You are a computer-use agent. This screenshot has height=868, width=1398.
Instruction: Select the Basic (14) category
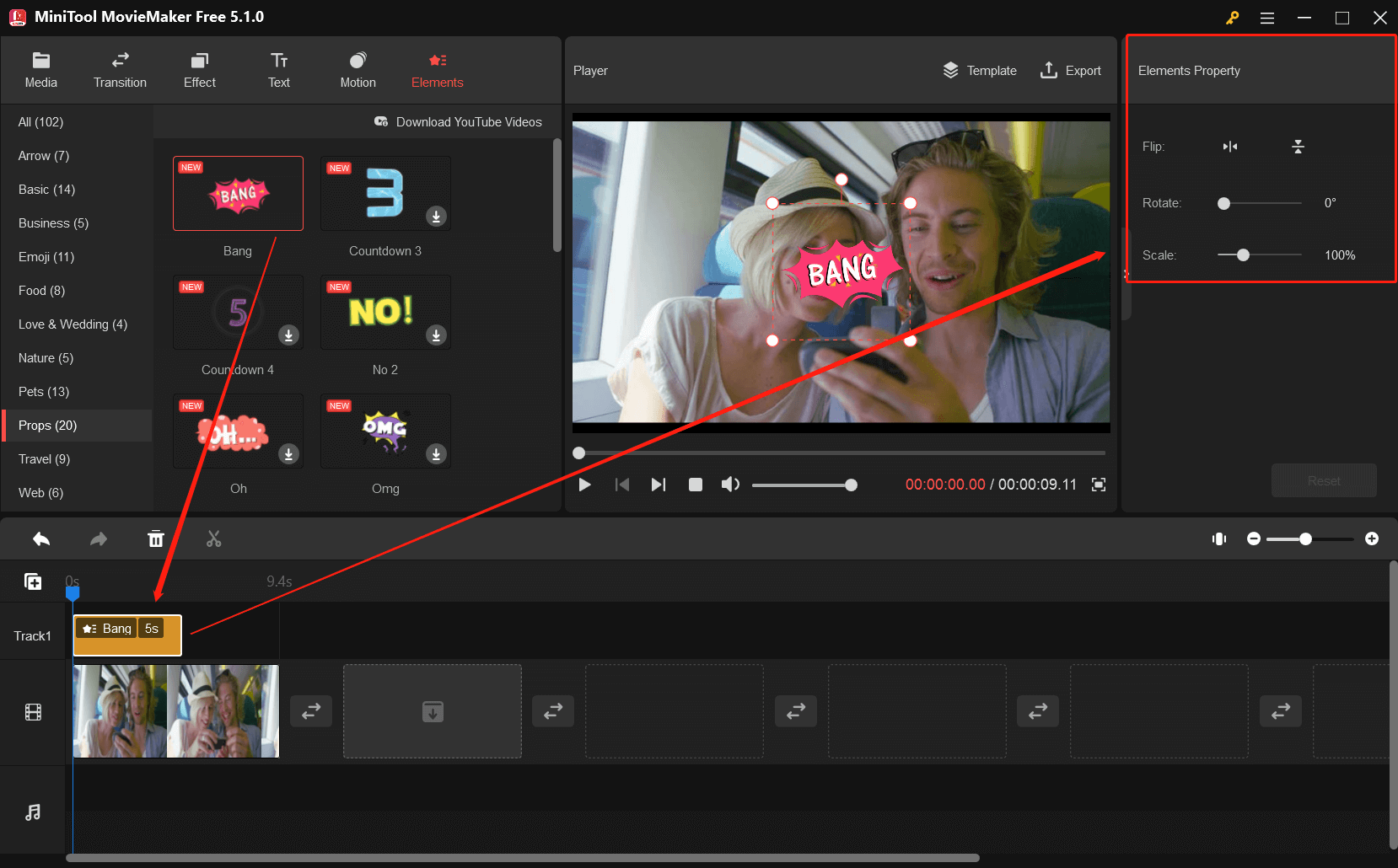pyautogui.click(x=77, y=190)
